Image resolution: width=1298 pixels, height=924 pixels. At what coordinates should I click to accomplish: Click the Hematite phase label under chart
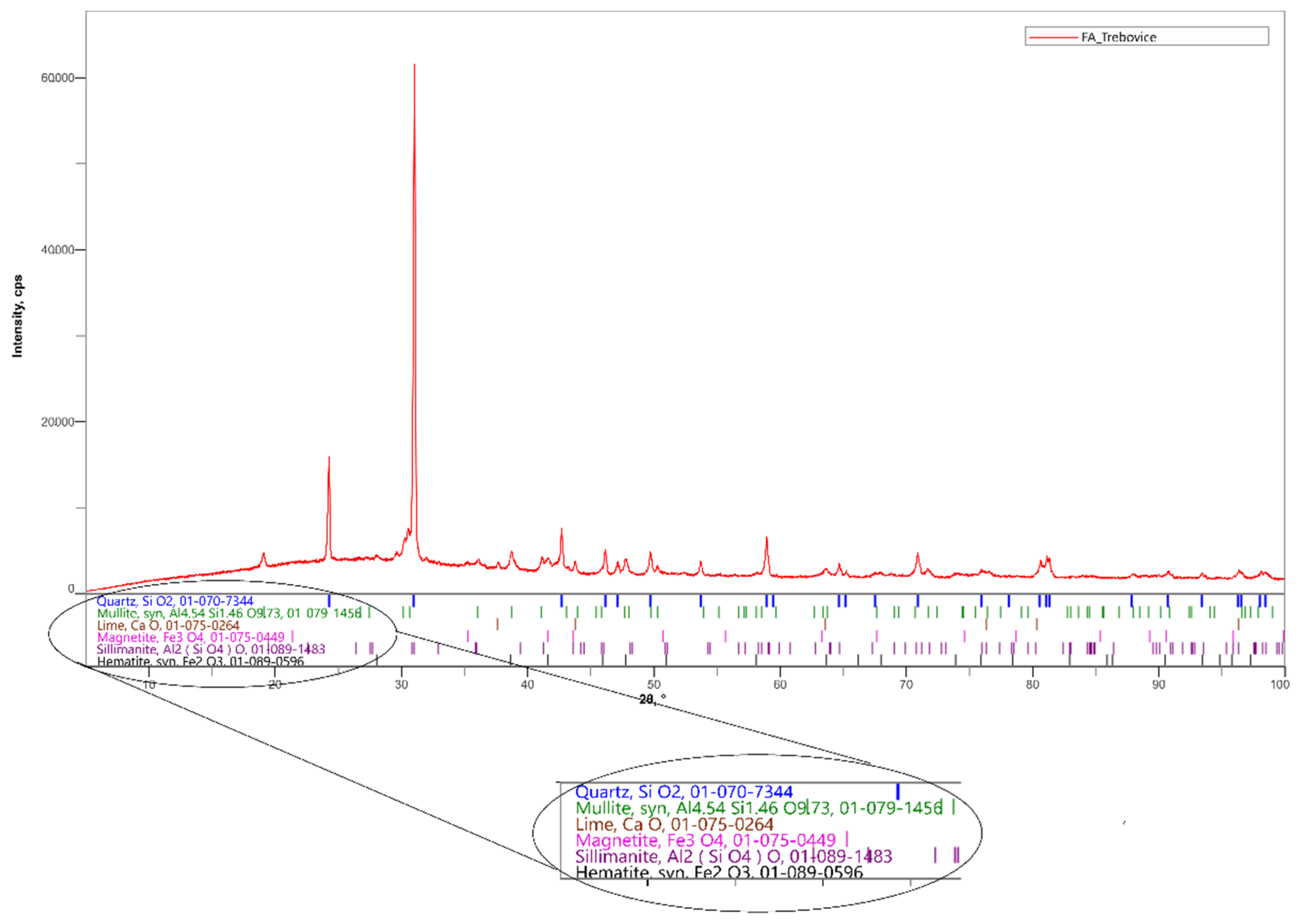click(x=200, y=661)
